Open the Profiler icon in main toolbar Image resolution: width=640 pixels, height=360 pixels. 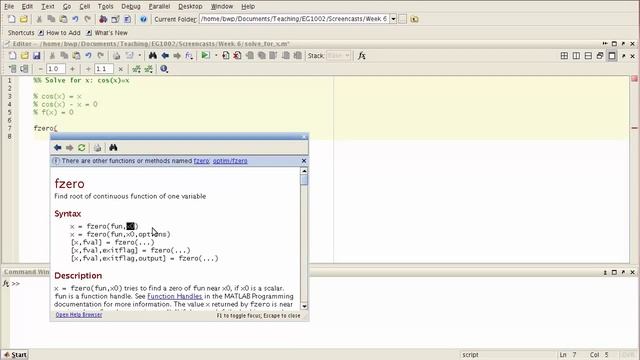tap(127, 19)
